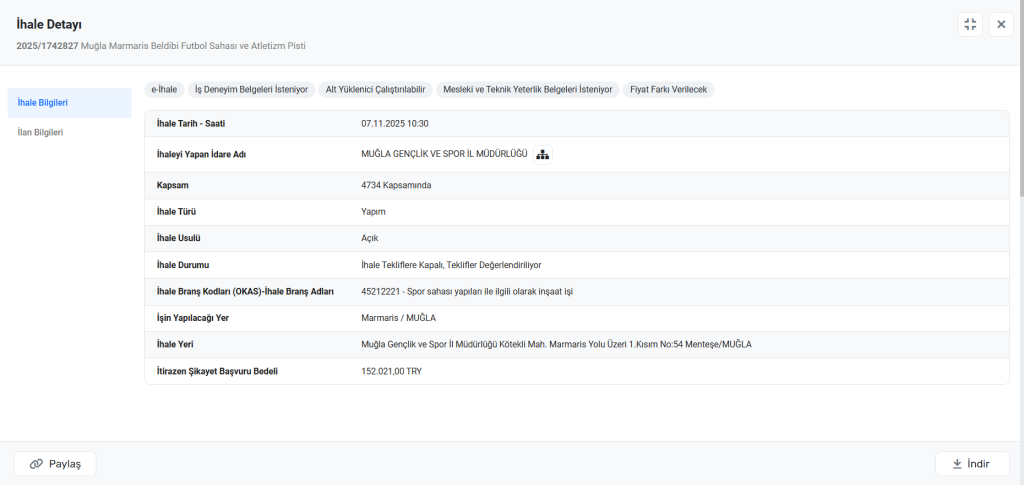Click the Paylaş share button
Viewport: 1024px width, 485px height.
coord(55,464)
